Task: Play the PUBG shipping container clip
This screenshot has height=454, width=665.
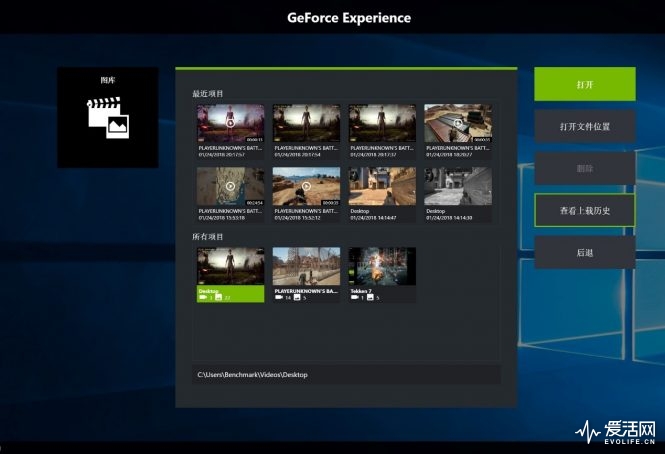Action: (458, 123)
